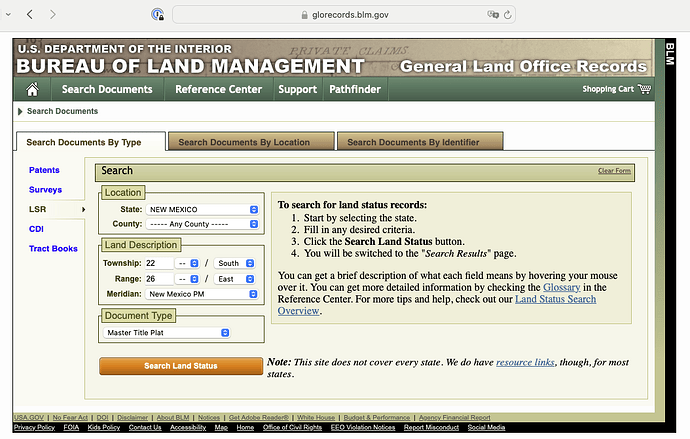Open the Pathfinder menu
This screenshot has height=439, width=690.
[x=355, y=89]
